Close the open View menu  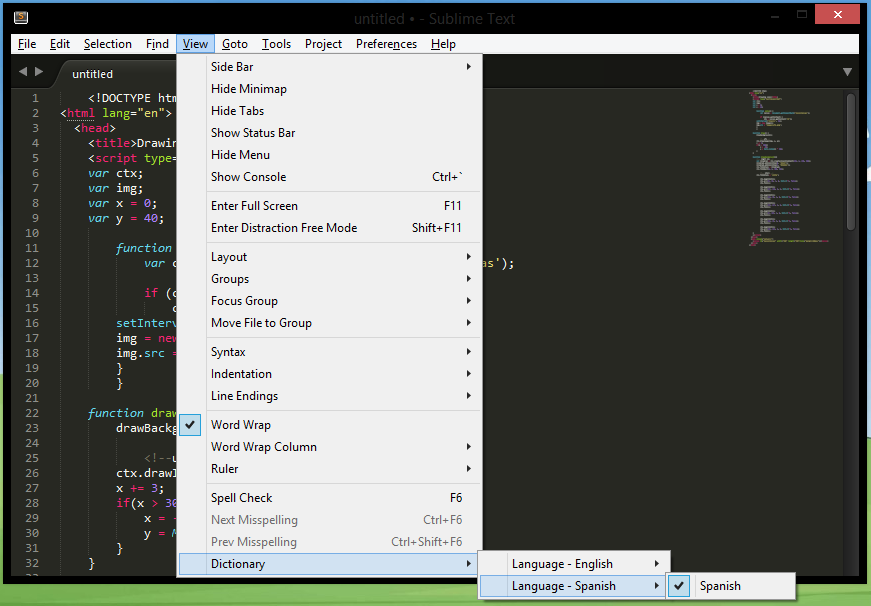[x=196, y=44]
